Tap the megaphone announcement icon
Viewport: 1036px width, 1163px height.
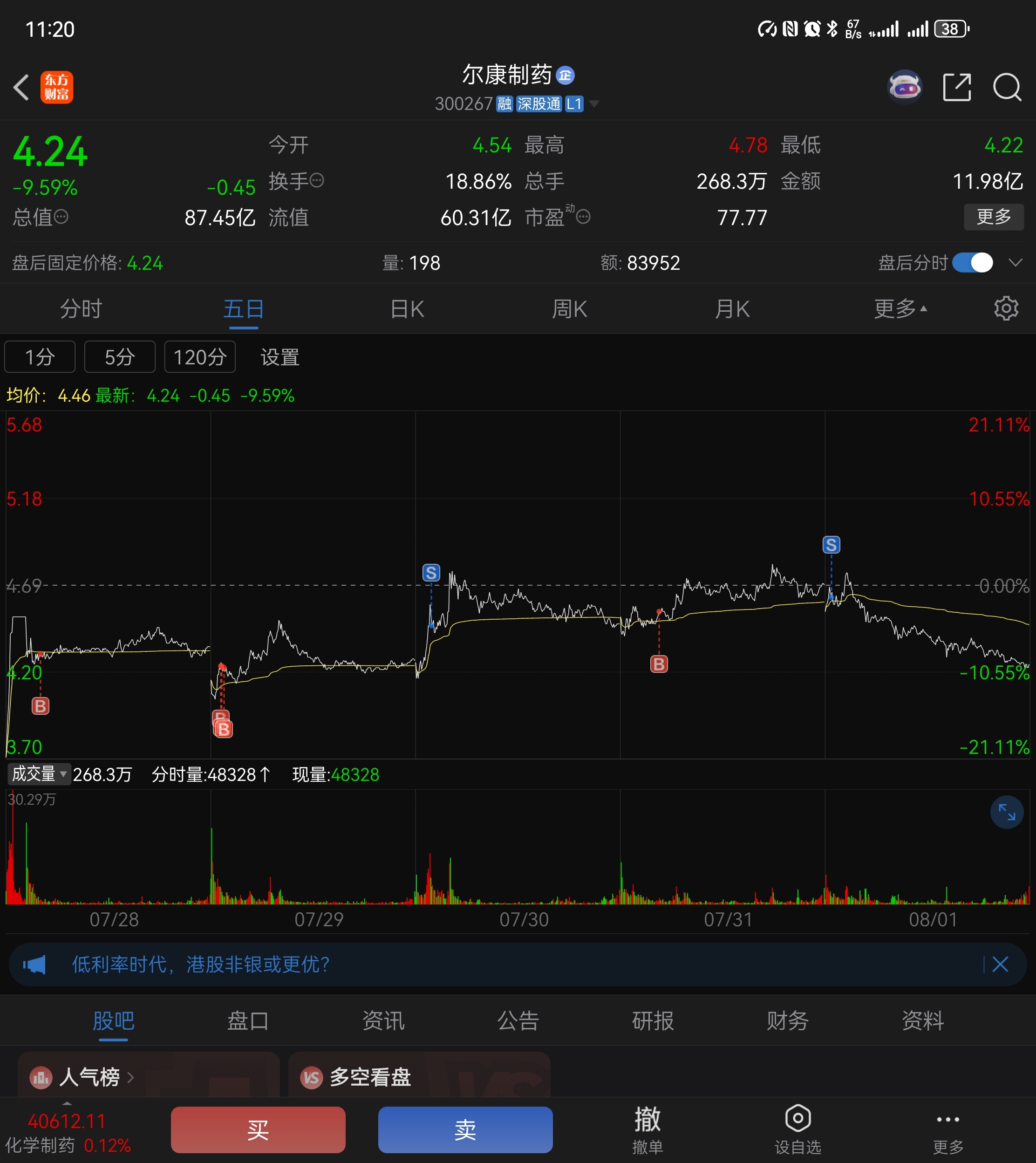tap(35, 965)
